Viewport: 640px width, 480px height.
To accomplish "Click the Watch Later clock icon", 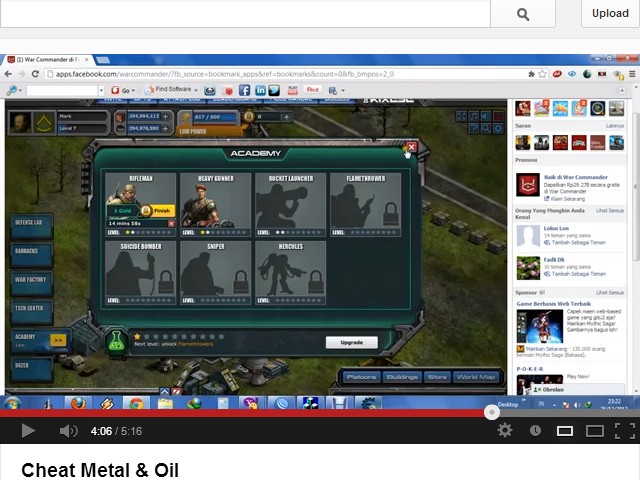I will pos(535,431).
